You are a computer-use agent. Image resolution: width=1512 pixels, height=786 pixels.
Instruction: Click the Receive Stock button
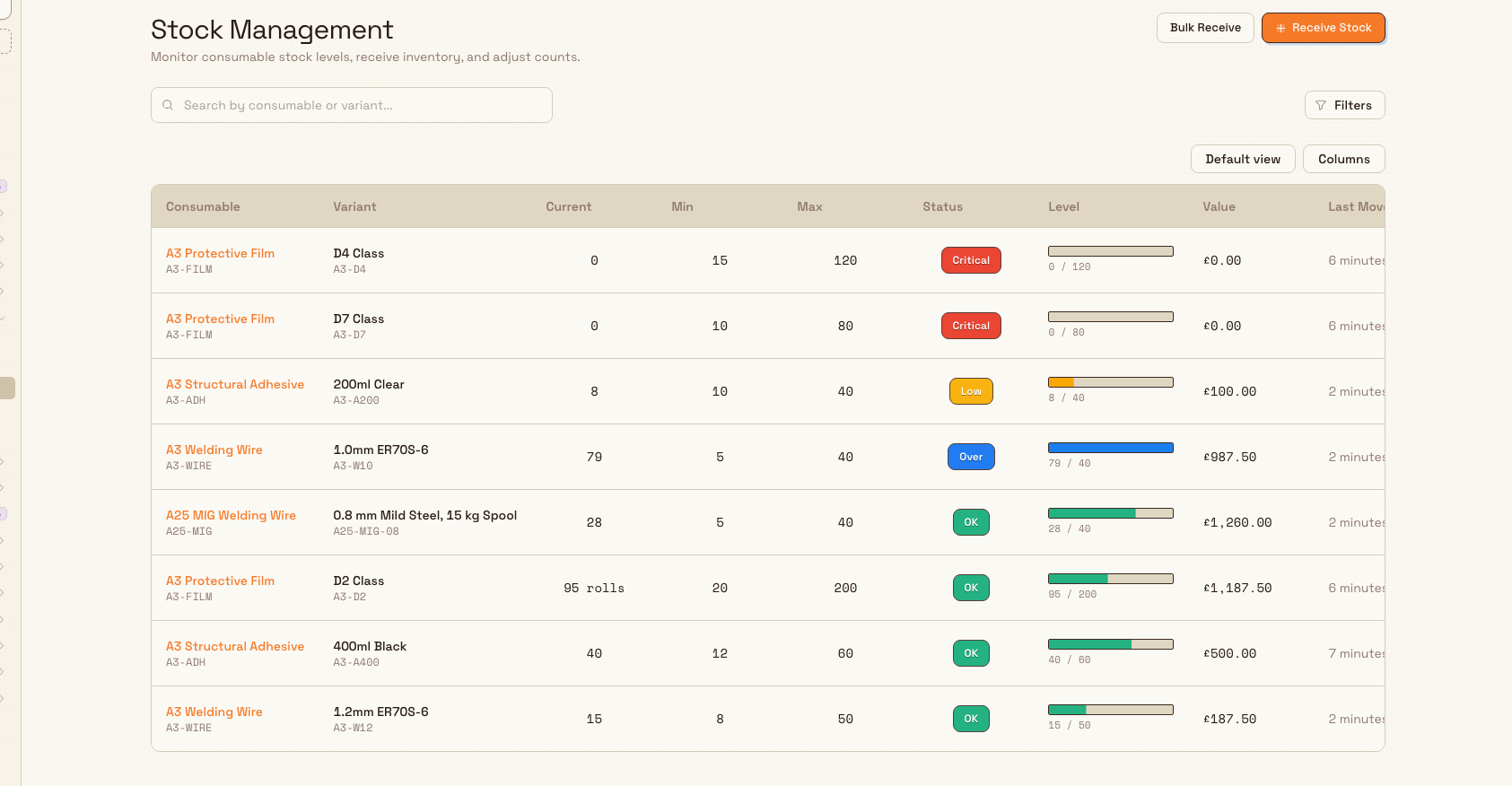tap(1323, 28)
